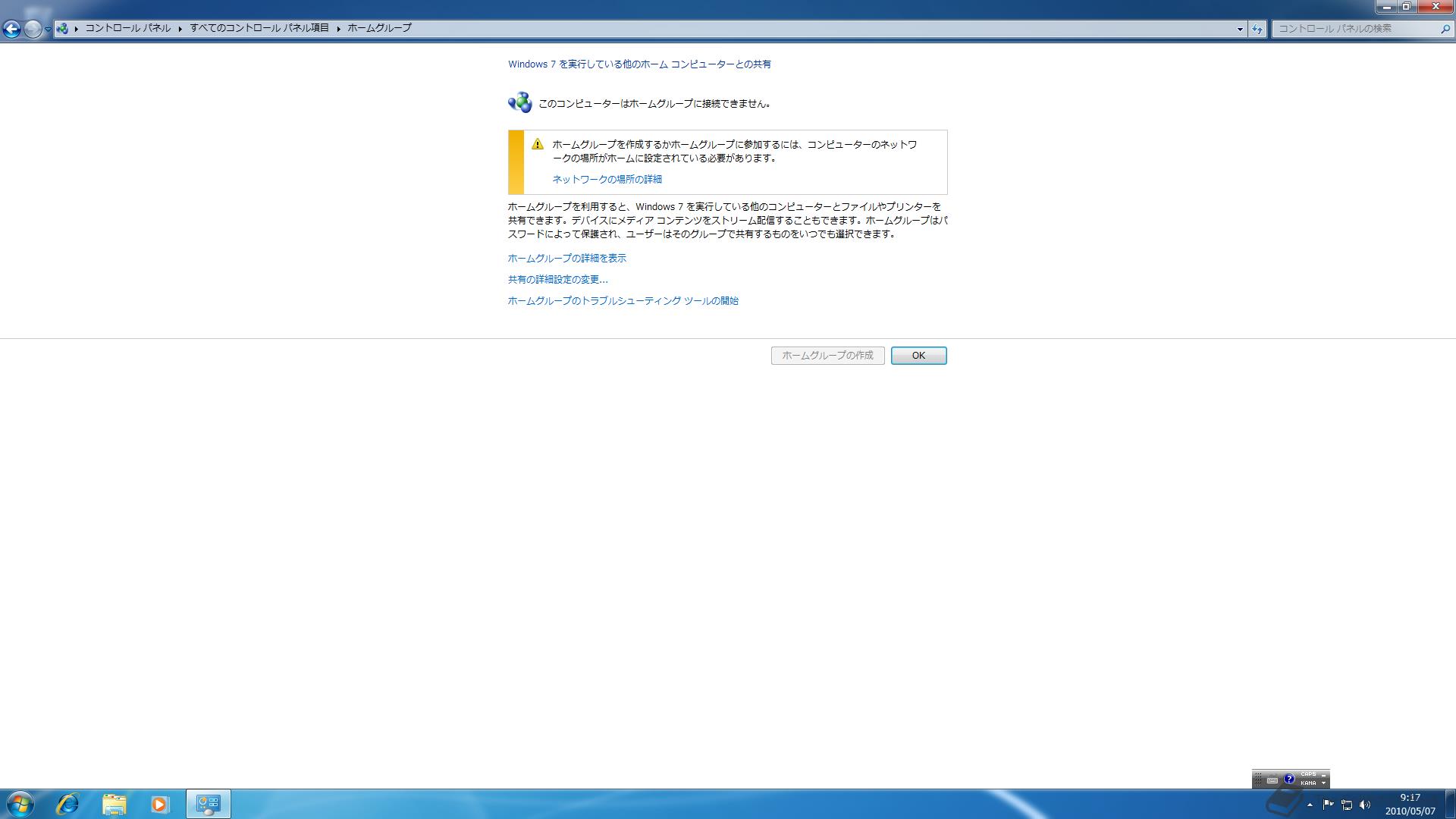Image resolution: width=1456 pixels, height=819 pixels.
Task: Expand arrow after コントロール パネル breadcrumb
Action: [x=180, y=29]
